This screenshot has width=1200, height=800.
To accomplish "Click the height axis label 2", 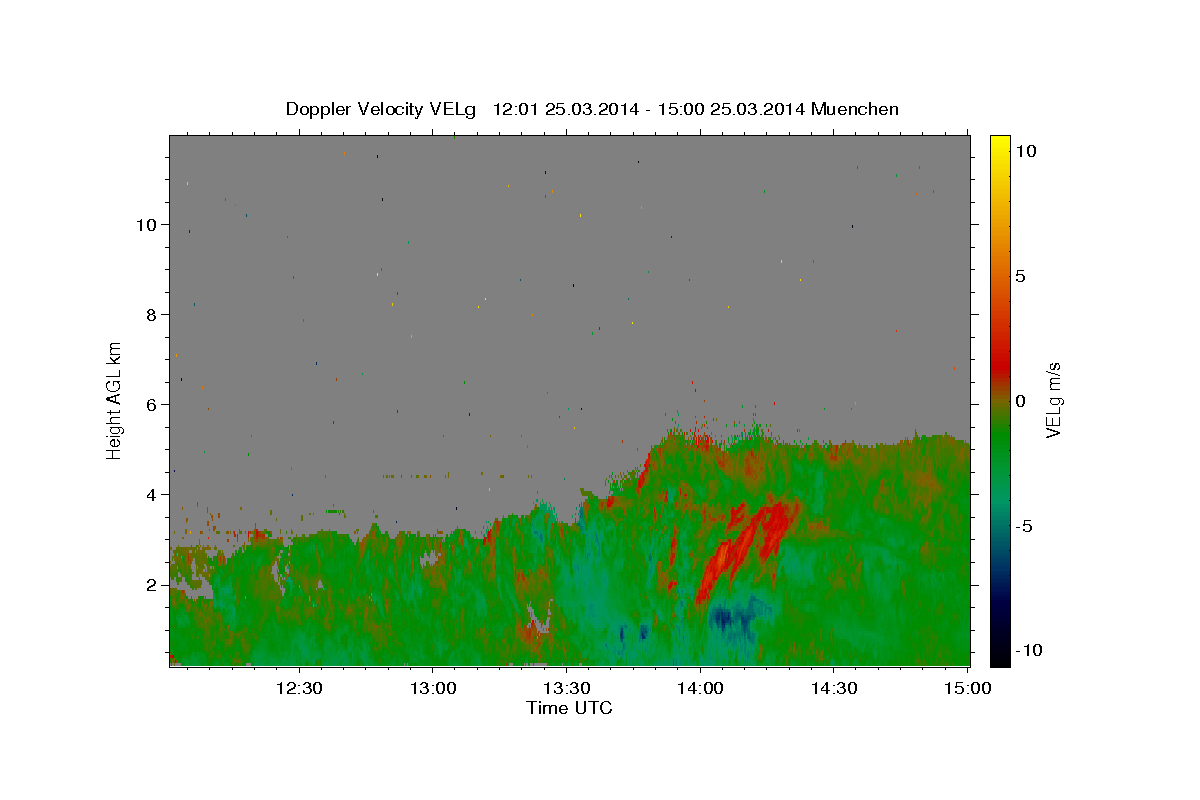I will (152, 584).
